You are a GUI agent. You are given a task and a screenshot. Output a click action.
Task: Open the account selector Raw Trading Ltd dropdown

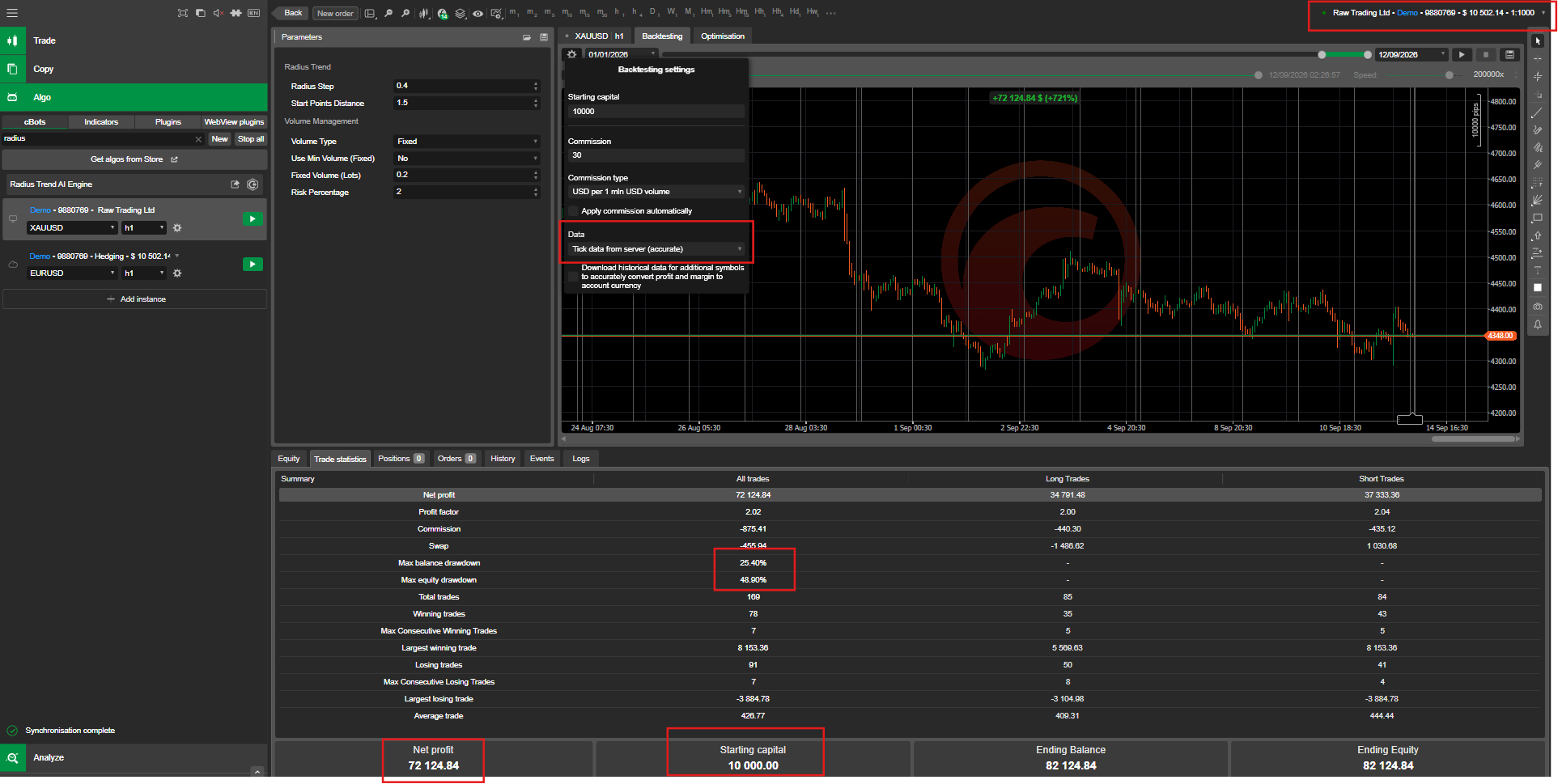tap(1432, 13)
